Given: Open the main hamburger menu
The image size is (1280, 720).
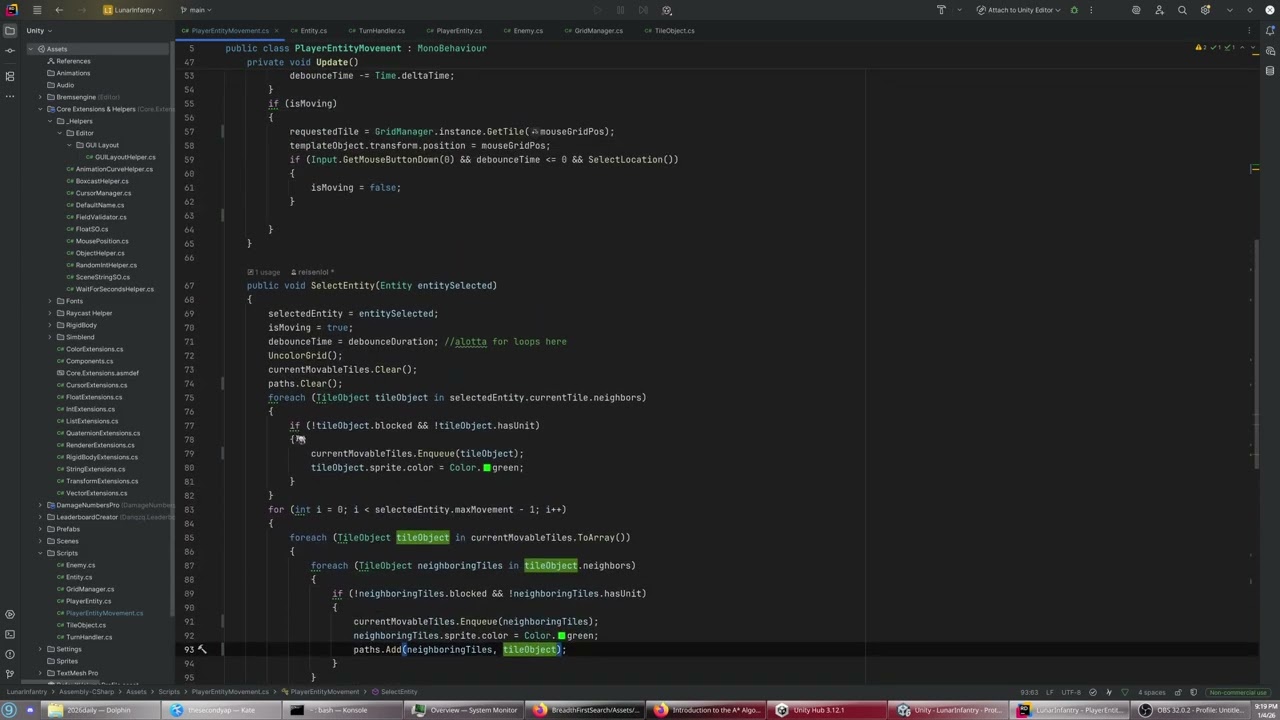Looking at the screenshot, I should point(37,10).
